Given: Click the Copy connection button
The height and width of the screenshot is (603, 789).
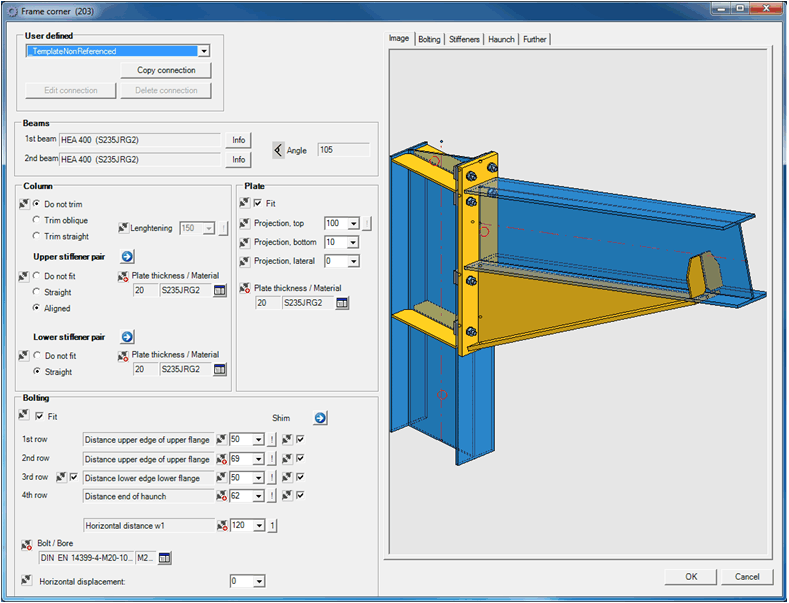Looking at the screenshot, I should pos(166,70).
